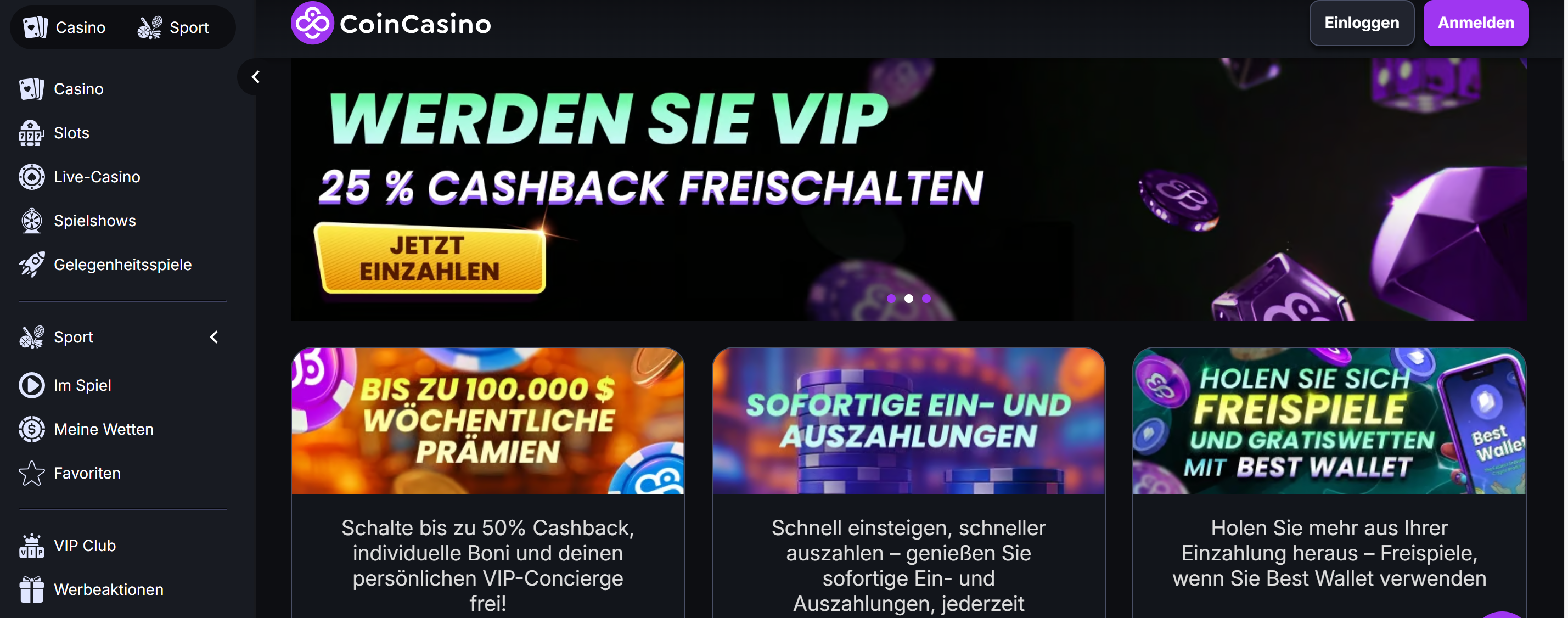Expand the Sport section chevron
The width and height of the screenshot is (1568, 618).
point(213,336)
